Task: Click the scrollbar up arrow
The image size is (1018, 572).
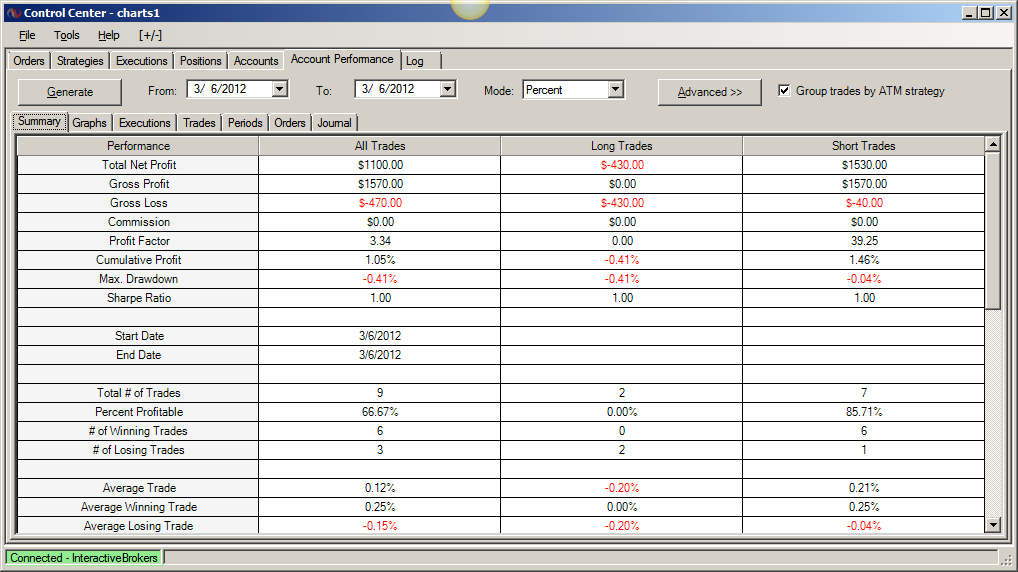Action: point(993,144)
